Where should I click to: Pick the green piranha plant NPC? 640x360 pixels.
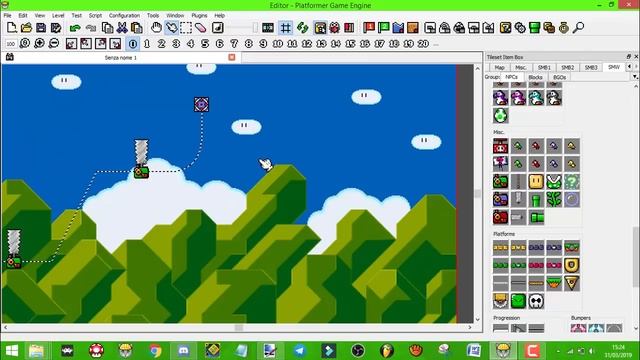(x=554, y=182)
